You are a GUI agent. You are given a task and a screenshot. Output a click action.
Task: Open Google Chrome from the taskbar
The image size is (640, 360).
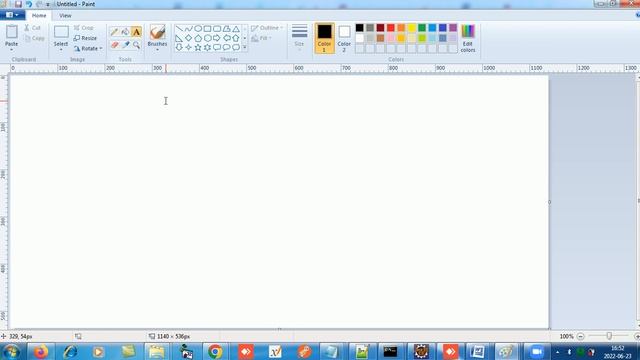click(215, 351)
